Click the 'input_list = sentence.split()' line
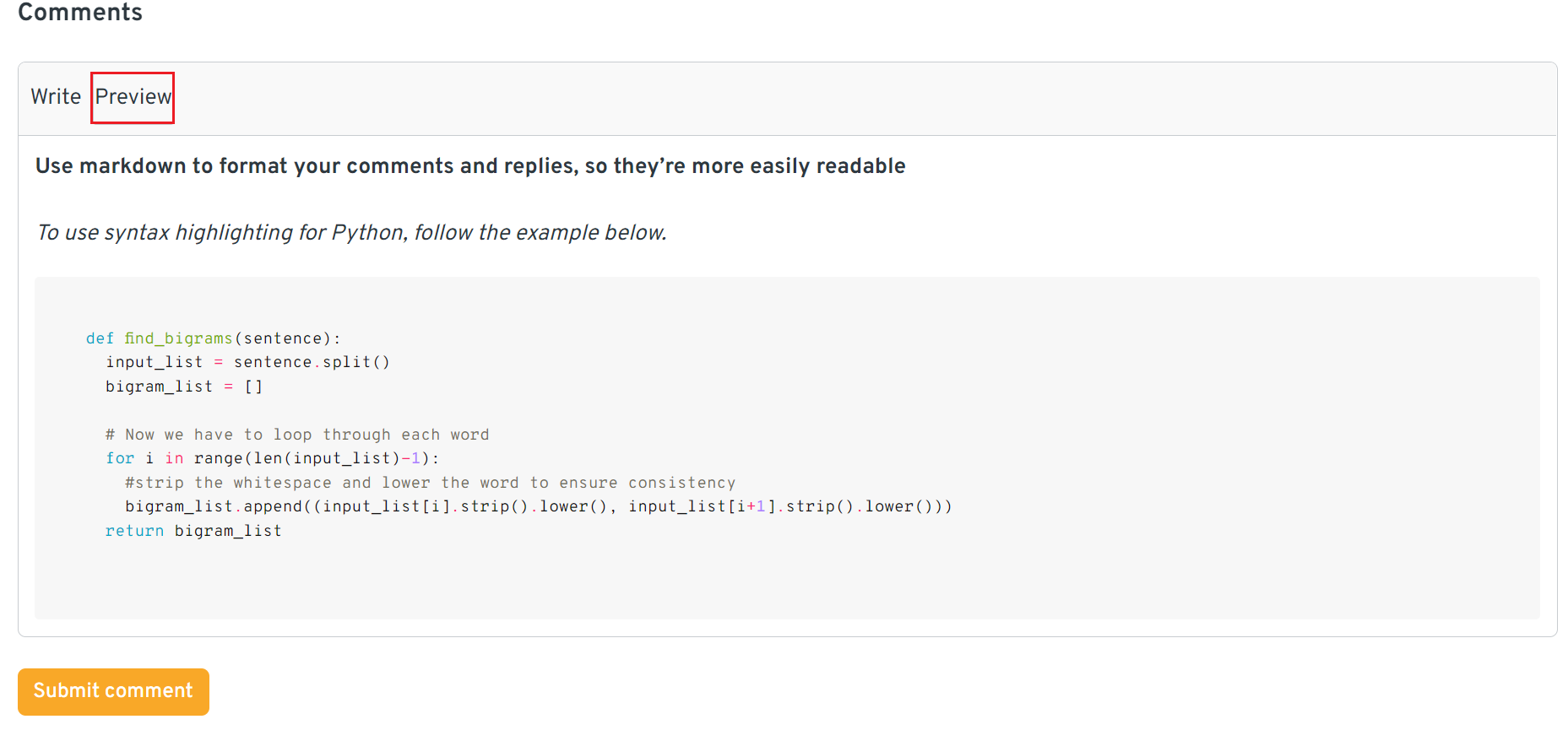Viewport: 1568px width, 730px height. pyautogui.click(x=247, y=362)
